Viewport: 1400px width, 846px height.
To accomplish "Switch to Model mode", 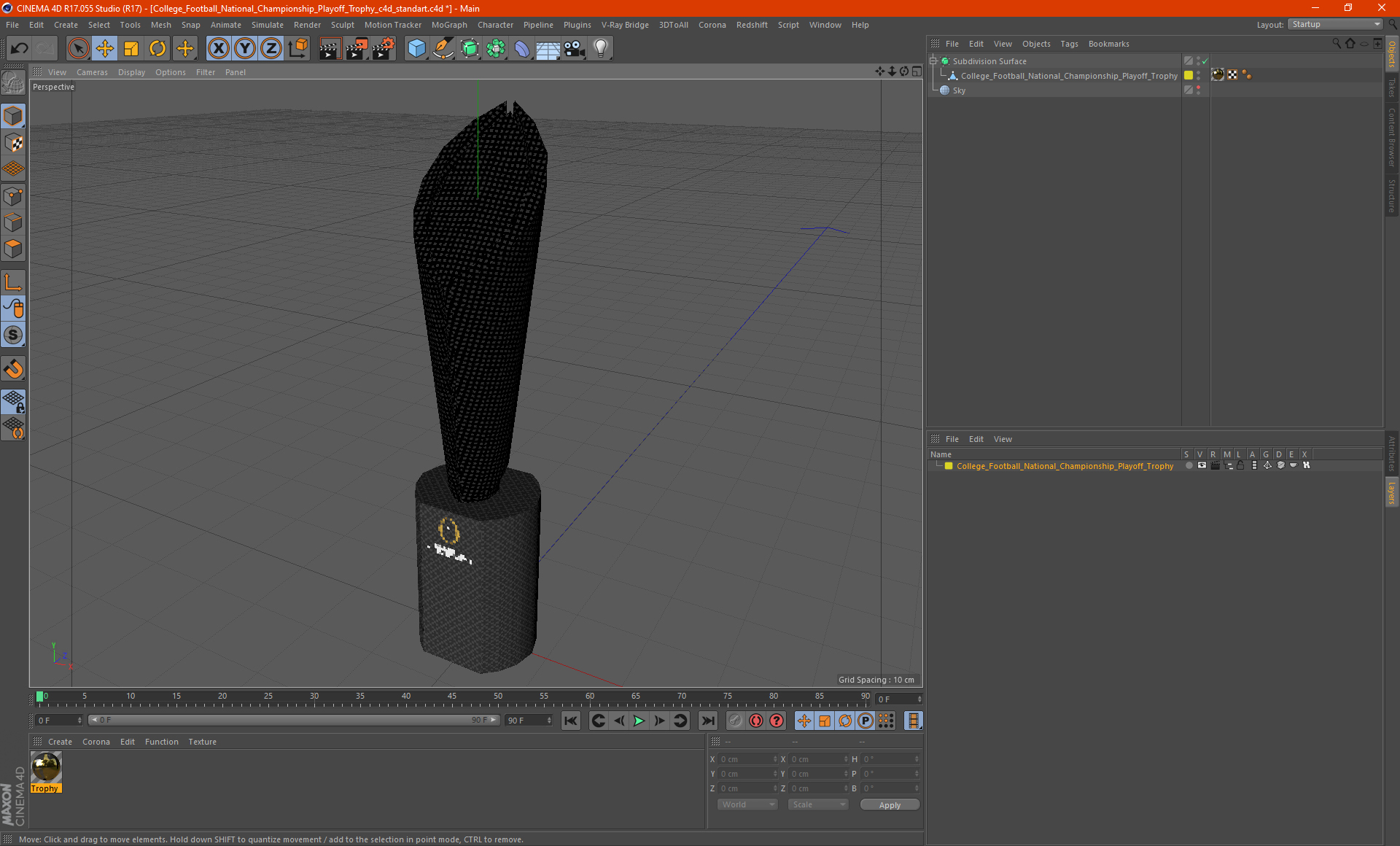I will point(14,117).
